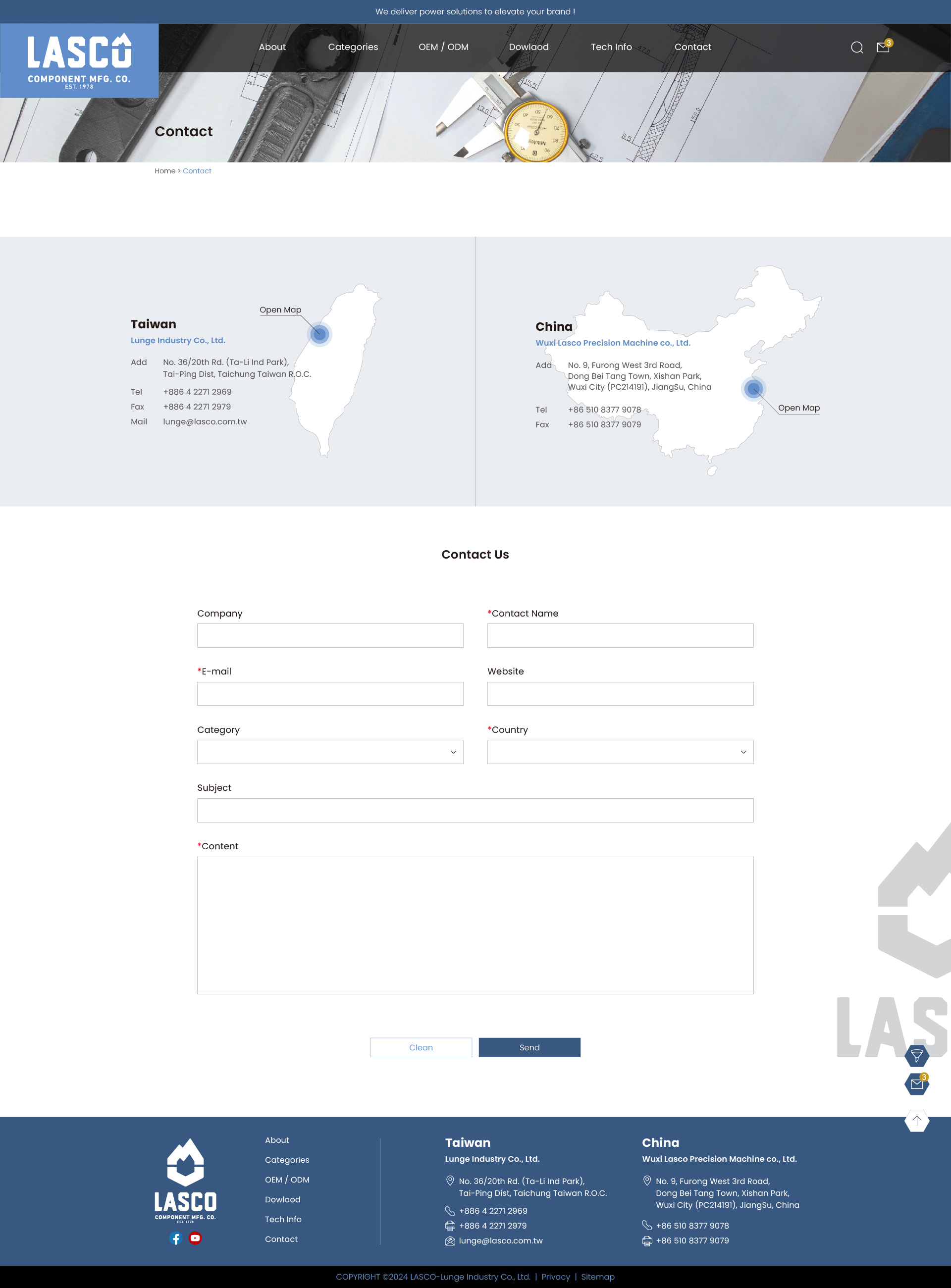Open the header inquiry mail icon

(884, 47)
